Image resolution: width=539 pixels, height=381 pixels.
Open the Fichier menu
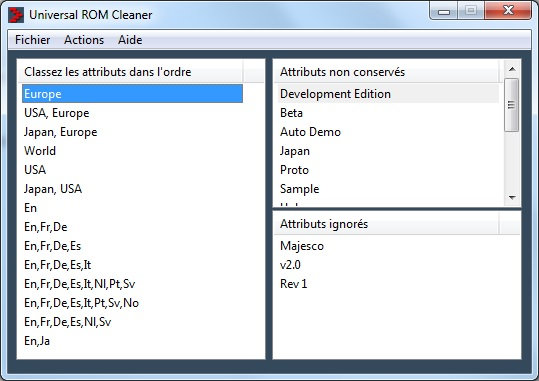pos(33,40)
